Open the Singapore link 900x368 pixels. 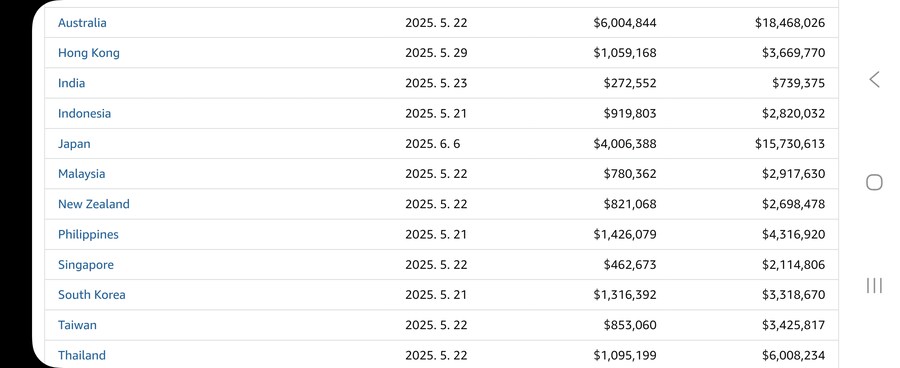point(86,265)
